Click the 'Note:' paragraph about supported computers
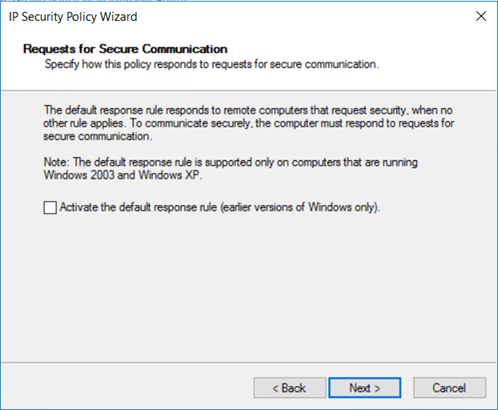 click(x=231, y=168)
